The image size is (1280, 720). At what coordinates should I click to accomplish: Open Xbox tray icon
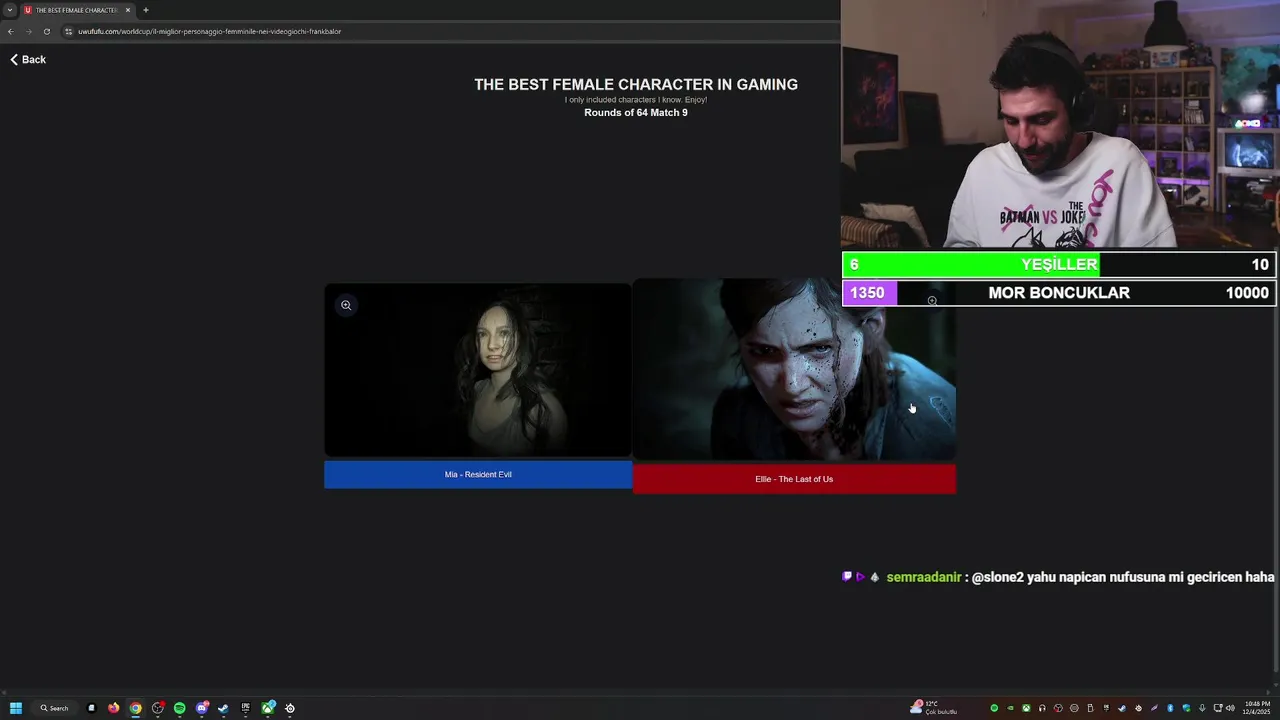tap(1026, 708)
